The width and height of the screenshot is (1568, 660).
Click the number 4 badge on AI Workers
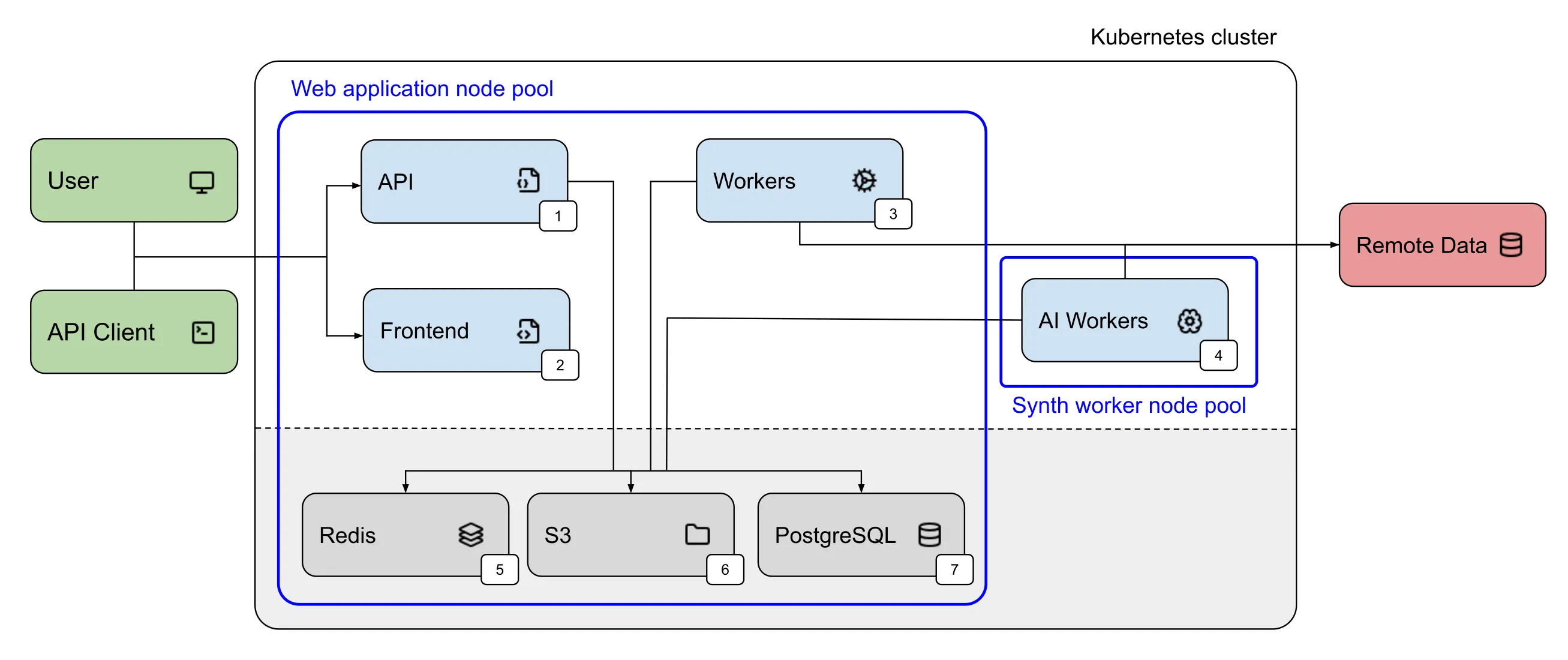click(1218, 355)
